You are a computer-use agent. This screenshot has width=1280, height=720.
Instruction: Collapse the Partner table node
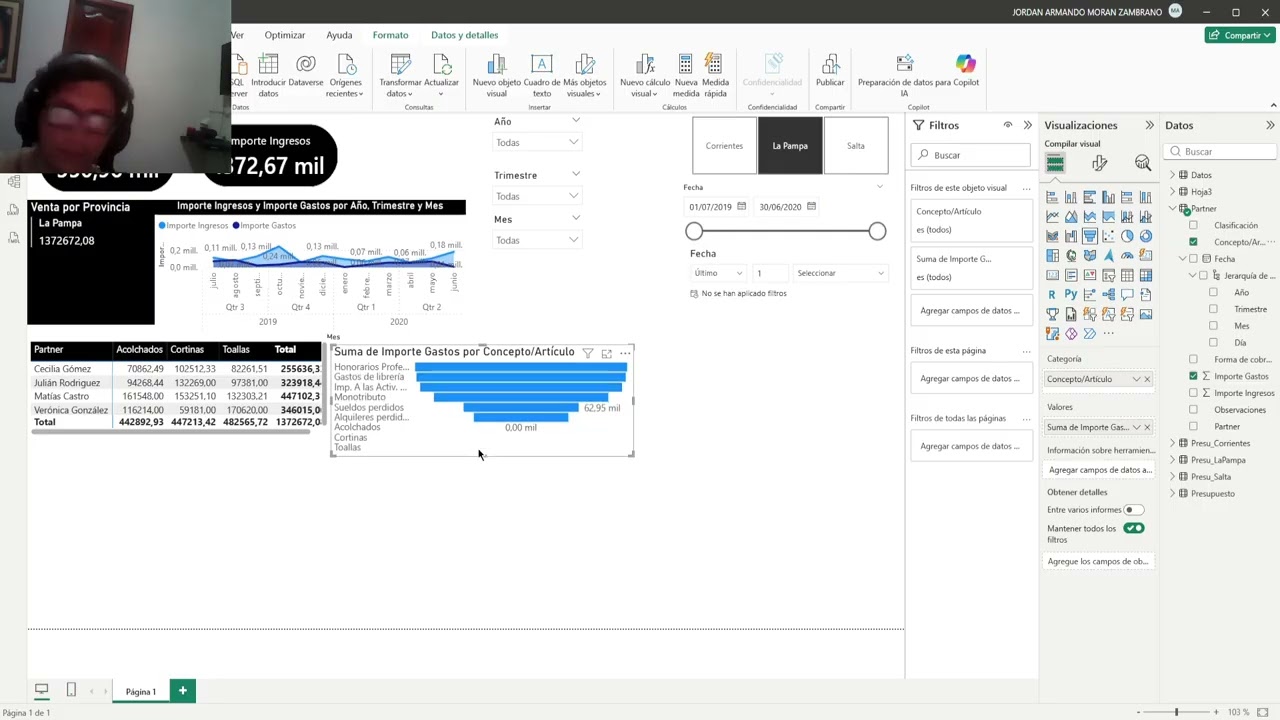[x=1173, y=208]
